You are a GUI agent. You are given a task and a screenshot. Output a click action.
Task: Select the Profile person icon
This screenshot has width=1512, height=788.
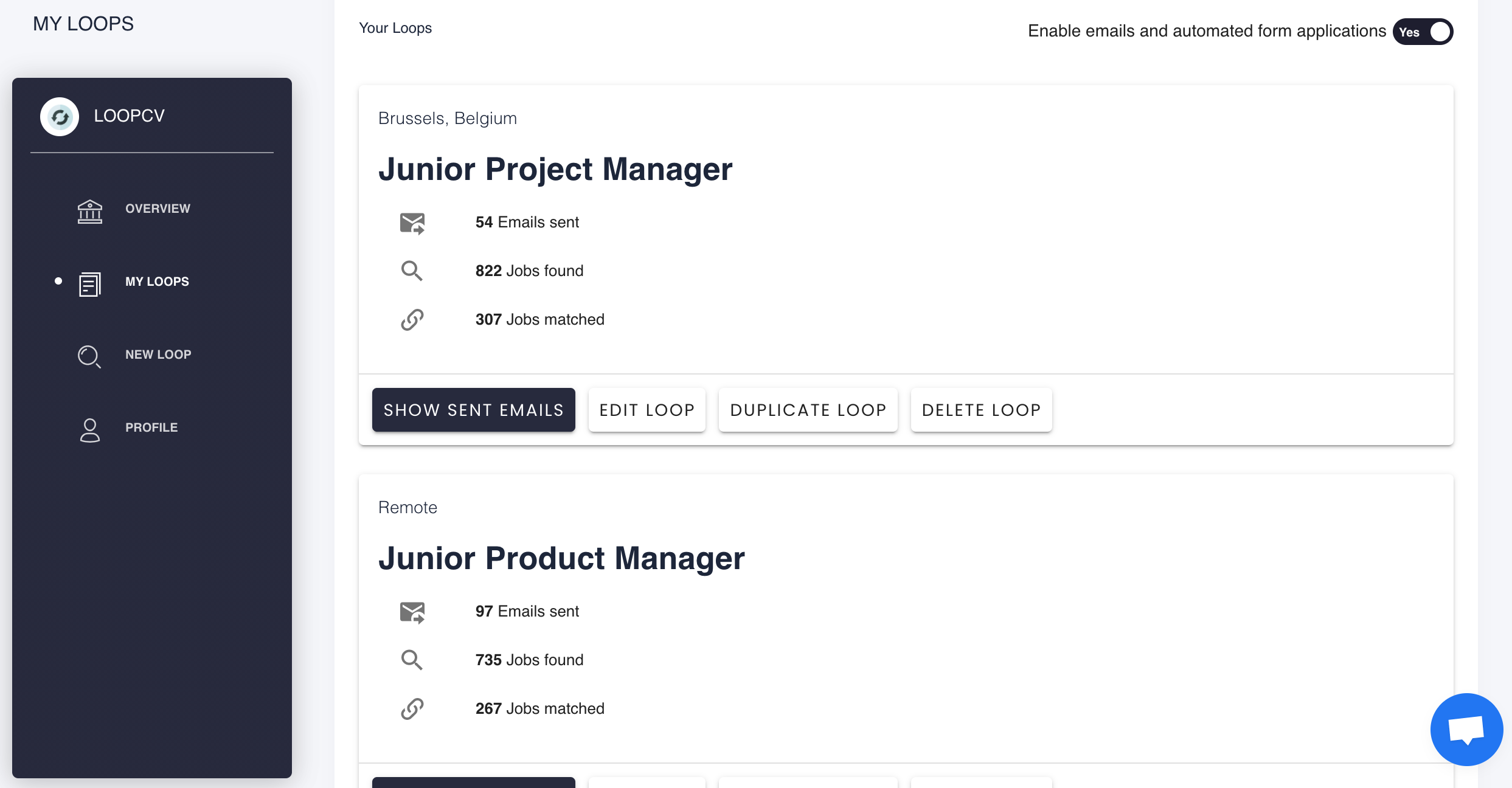click(x=89, y=430)
